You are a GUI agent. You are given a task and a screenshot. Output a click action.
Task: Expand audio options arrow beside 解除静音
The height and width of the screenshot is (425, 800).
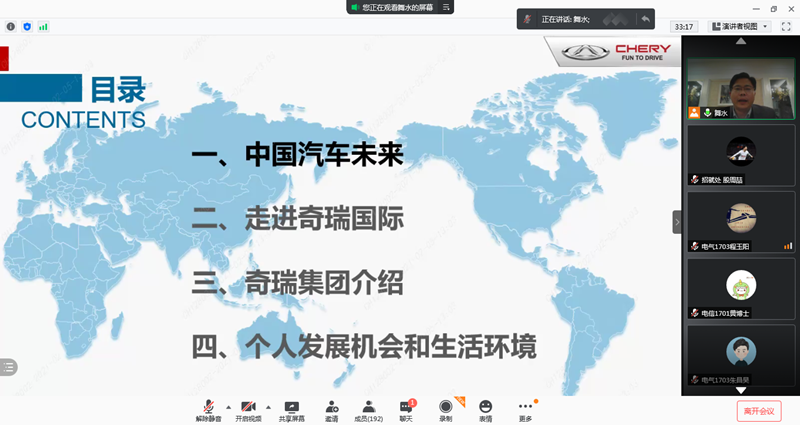pyautogui.click(x=228, y=407)
